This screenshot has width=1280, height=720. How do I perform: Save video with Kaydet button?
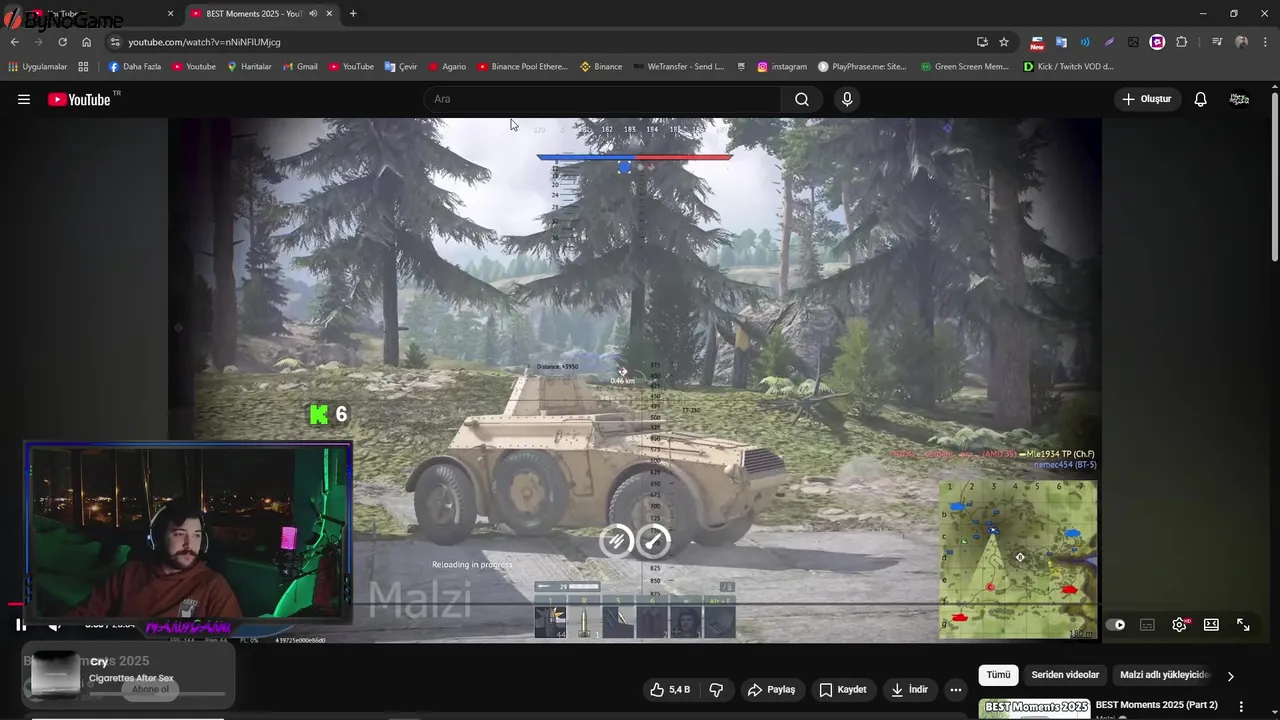point(843,689)
